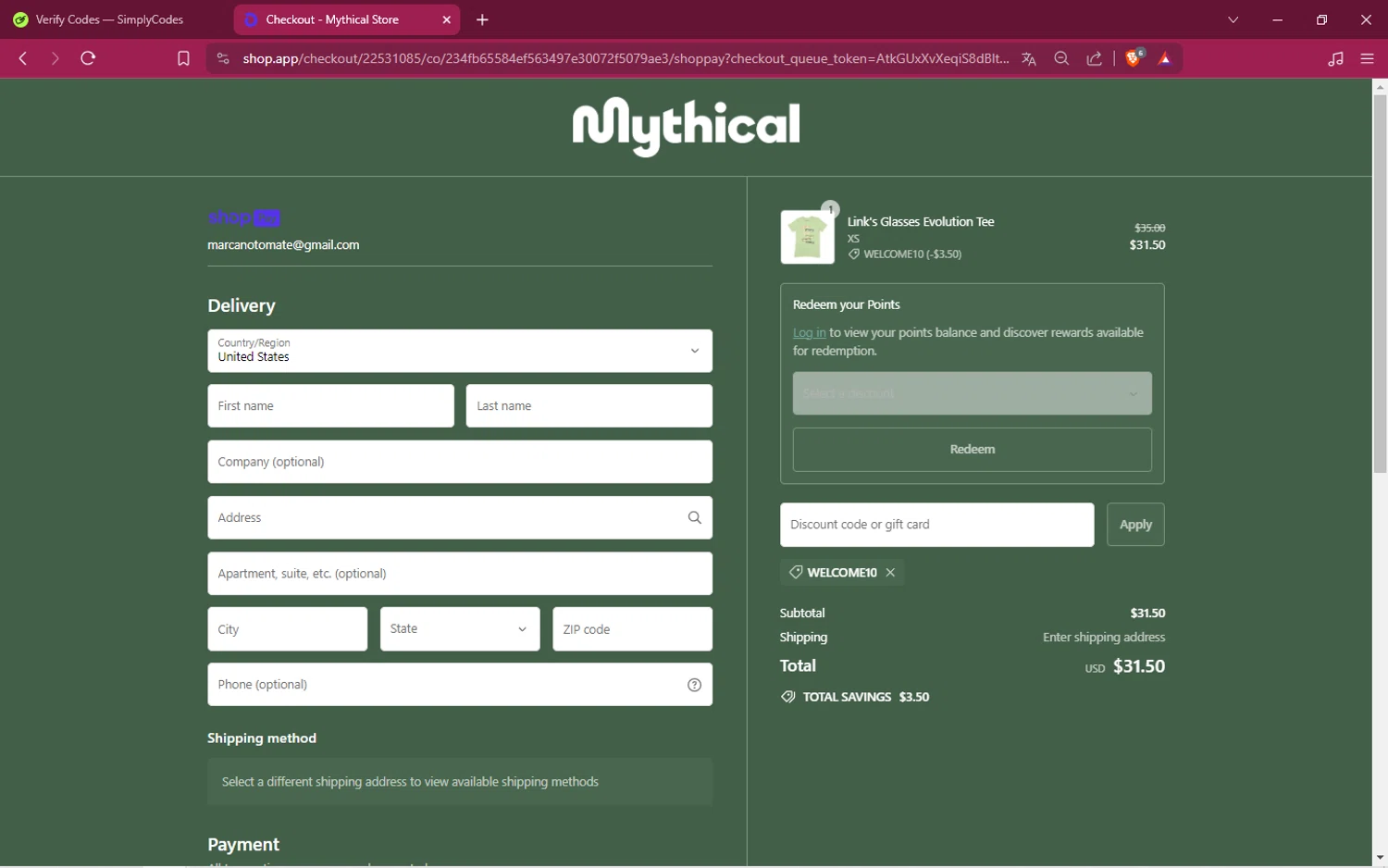Open Brave Rewards triangle icon

click(x=1165, y=58)
